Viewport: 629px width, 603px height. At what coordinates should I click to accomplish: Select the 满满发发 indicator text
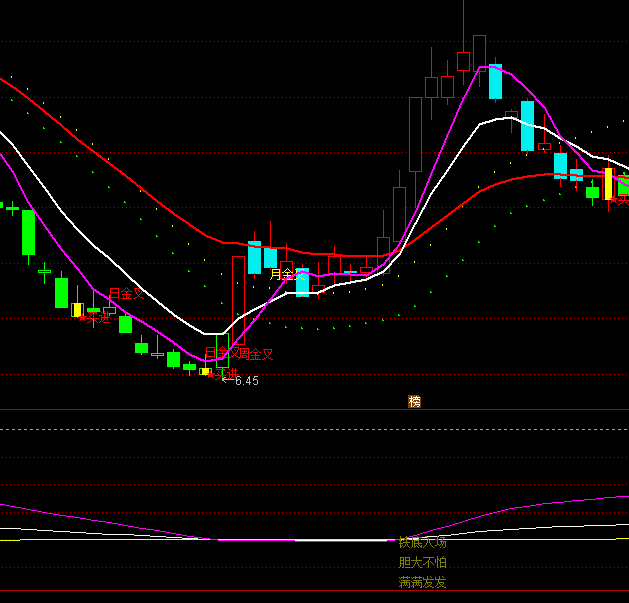pyautogui.click(x=422, y=582)
